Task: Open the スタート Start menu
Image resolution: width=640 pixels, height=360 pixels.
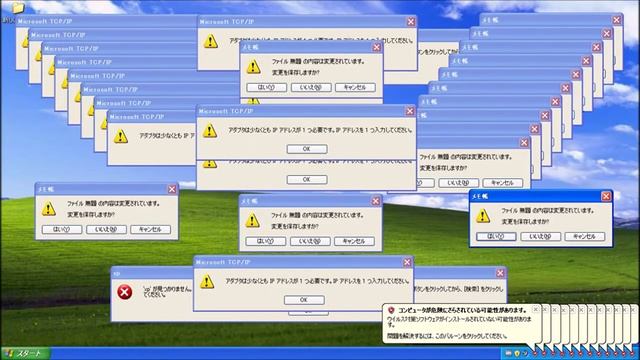Action: (x=25, y=353)
